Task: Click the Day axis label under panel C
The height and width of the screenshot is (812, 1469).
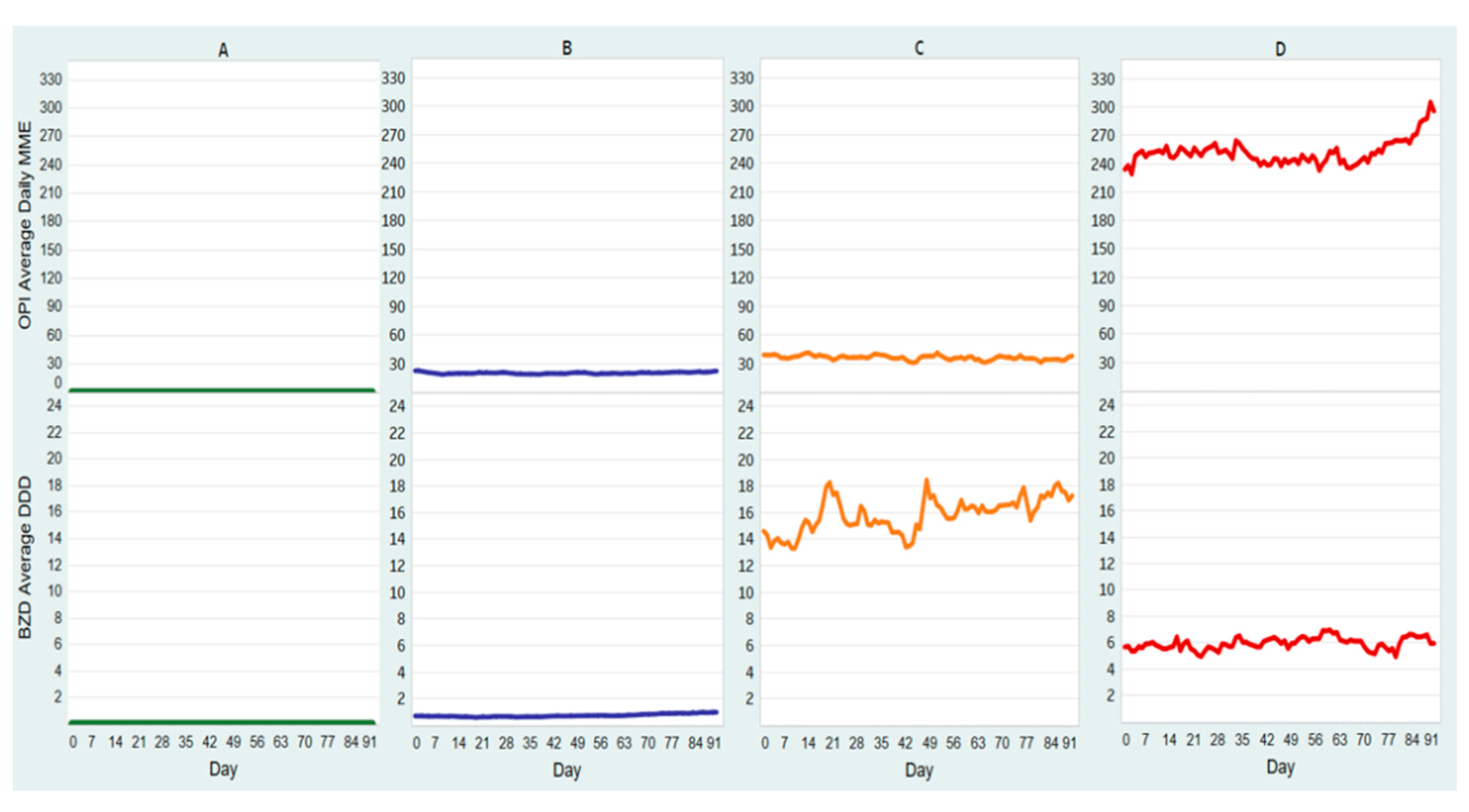Action: pos(919,770)
